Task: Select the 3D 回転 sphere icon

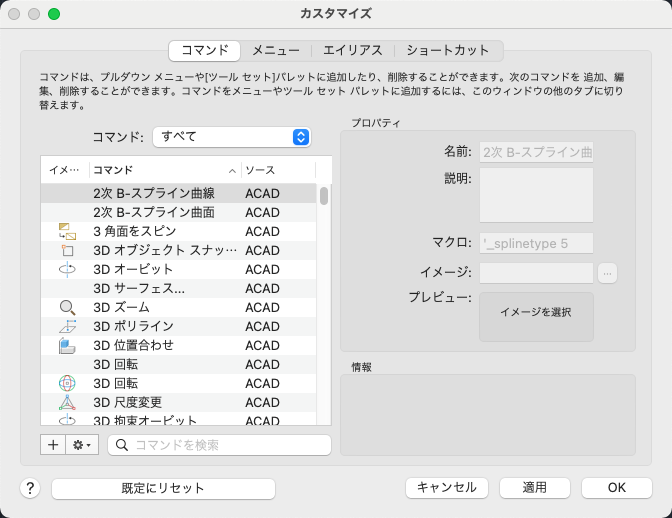Action: click(x=67, y=383)
